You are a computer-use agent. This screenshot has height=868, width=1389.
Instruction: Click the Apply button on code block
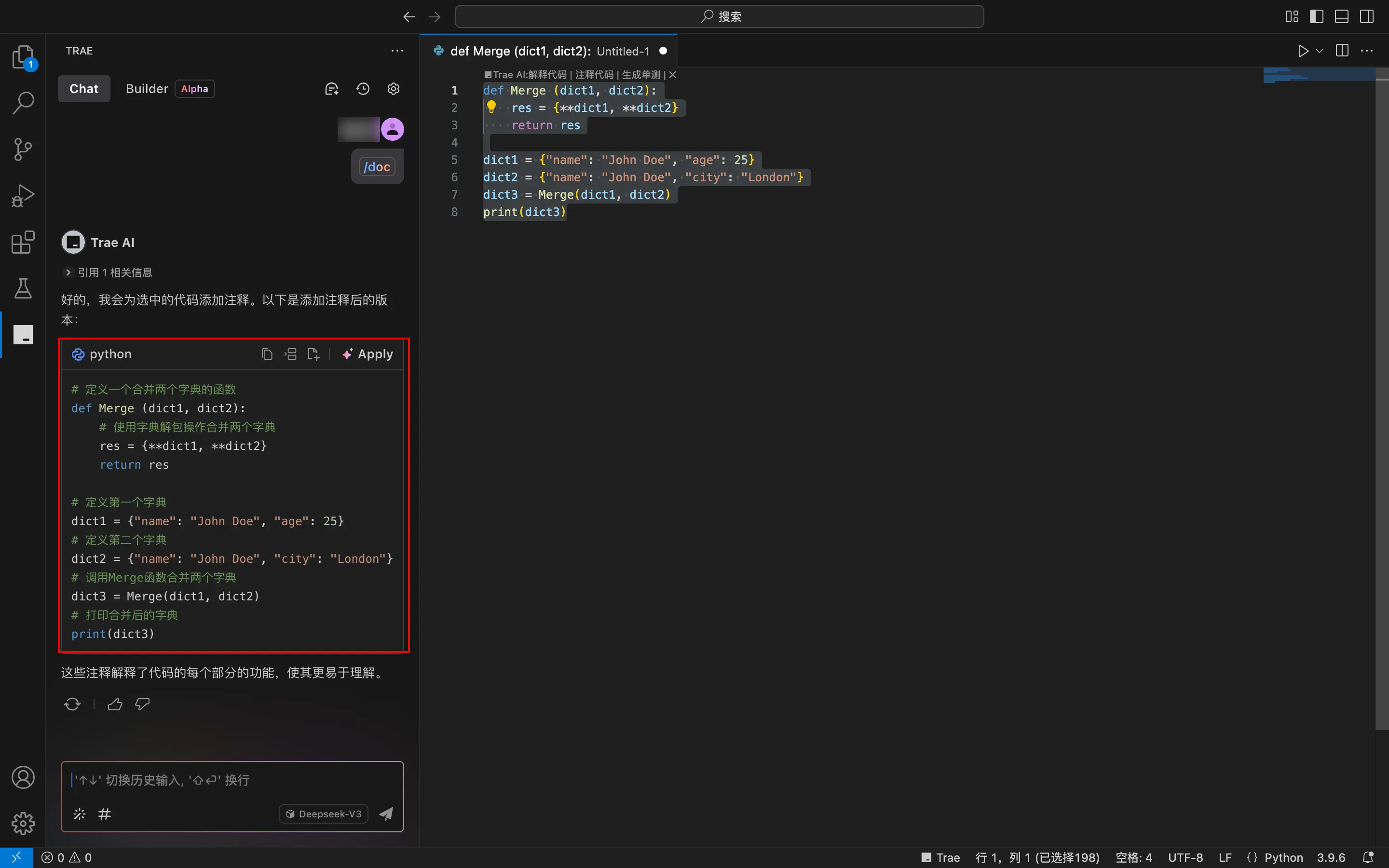pyautogui.click(x=368, y=354)
